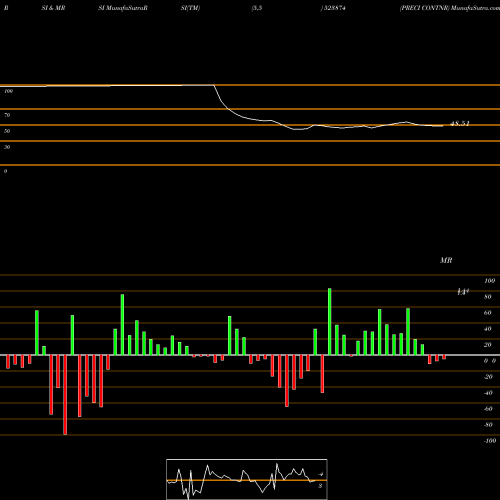500x500 pixels.
Task: Click the PRECI CONTNR MunafaSutra.com title text
Action: pyautogui.click(x=450, y=8)
